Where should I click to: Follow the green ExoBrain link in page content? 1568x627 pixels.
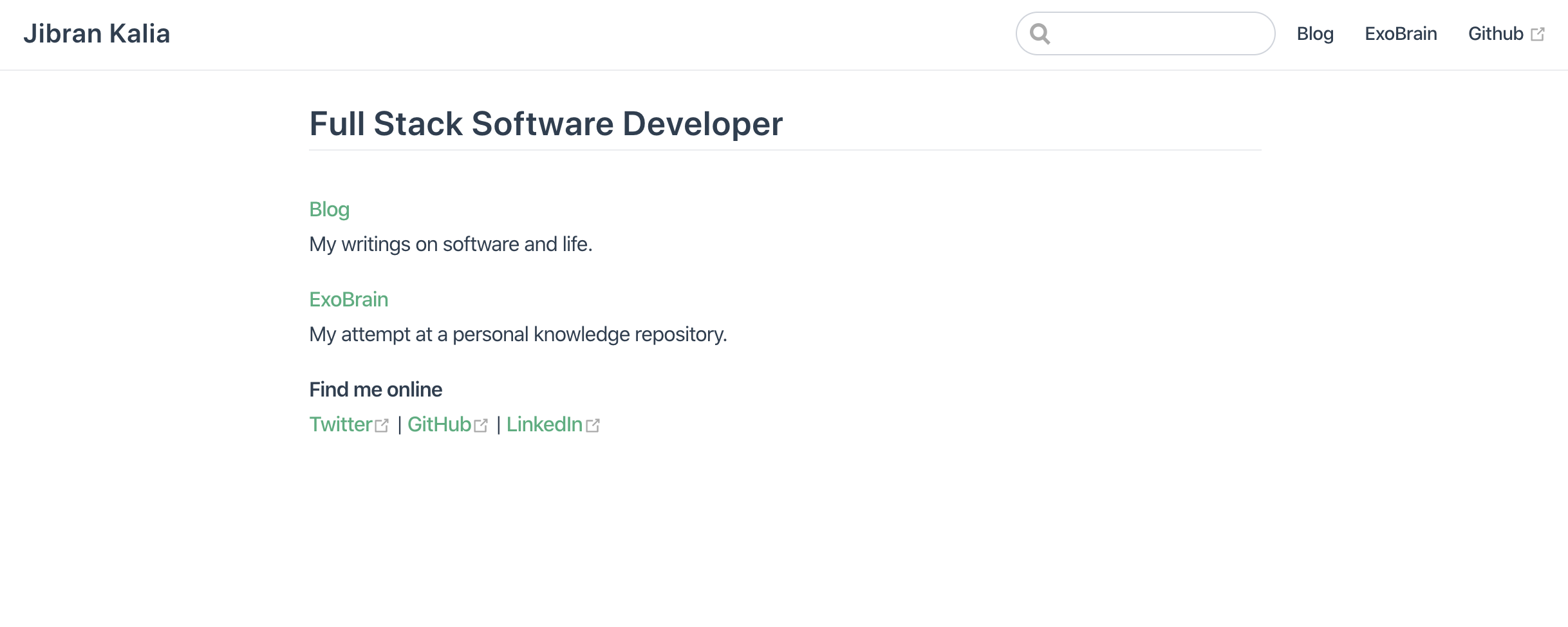[x=348, y=299]
